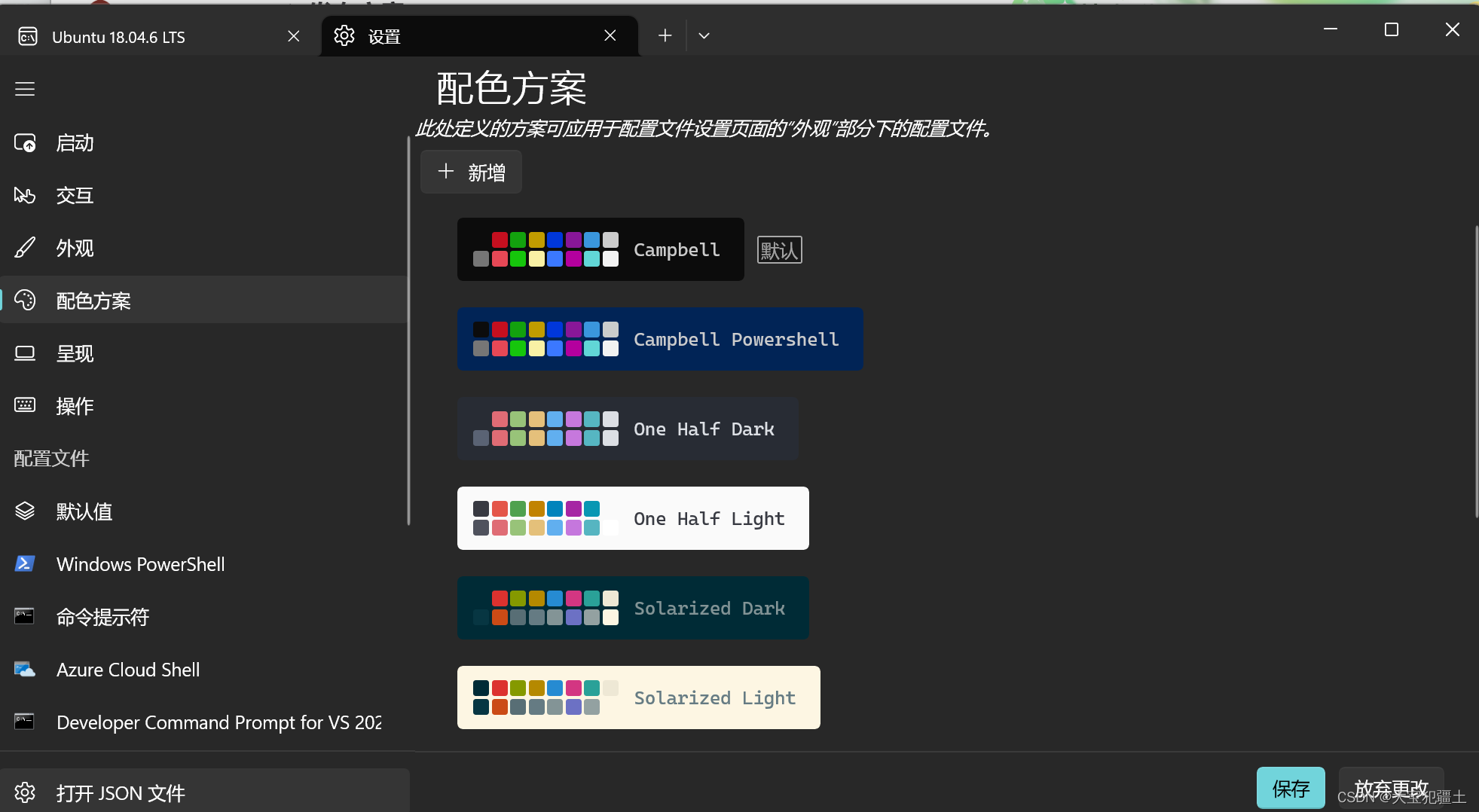Select the Solarized Dark scheme
Viewport: 1479px width, 812px height.
pos(633,608)
